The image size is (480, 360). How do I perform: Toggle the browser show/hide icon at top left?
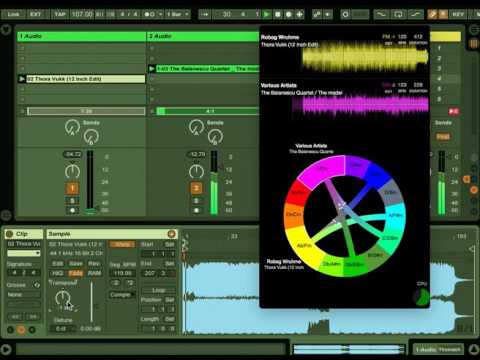click(x=6, y=30)
